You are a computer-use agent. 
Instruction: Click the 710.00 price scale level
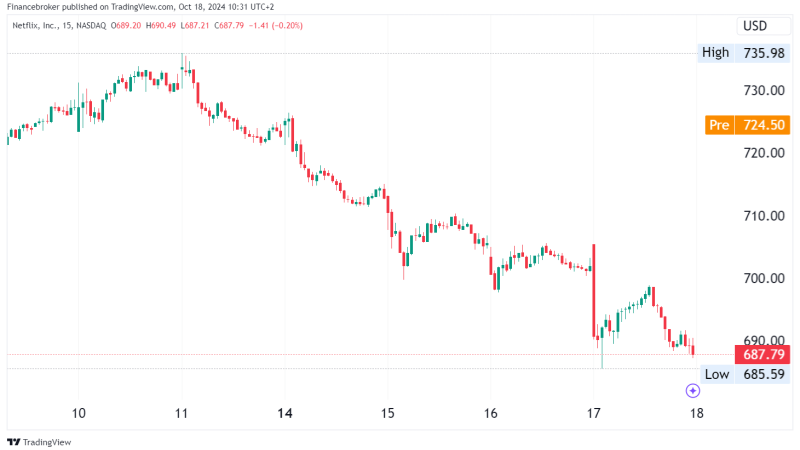764,216
